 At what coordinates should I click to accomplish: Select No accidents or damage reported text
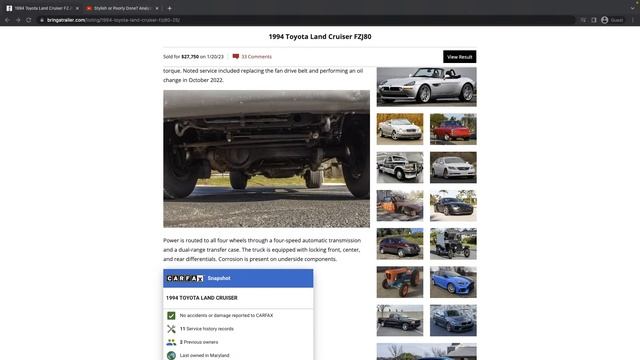point(227,316)
